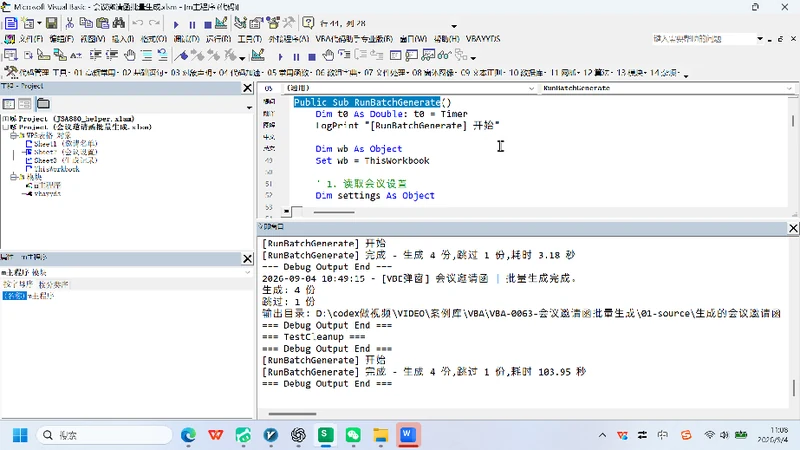Close the Project explorer panel

point(247,88)
